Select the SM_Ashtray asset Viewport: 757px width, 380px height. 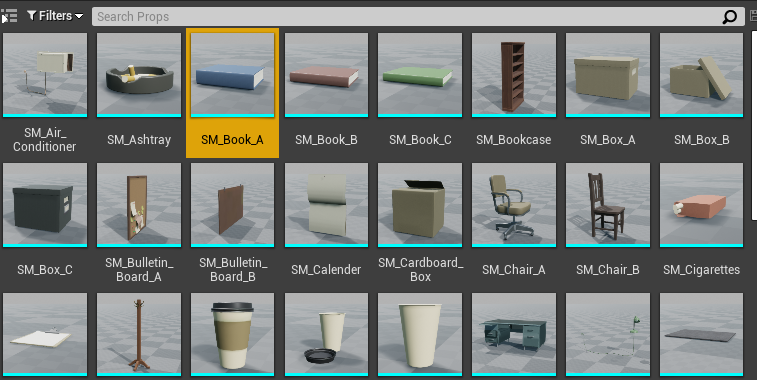pos(139,93)
